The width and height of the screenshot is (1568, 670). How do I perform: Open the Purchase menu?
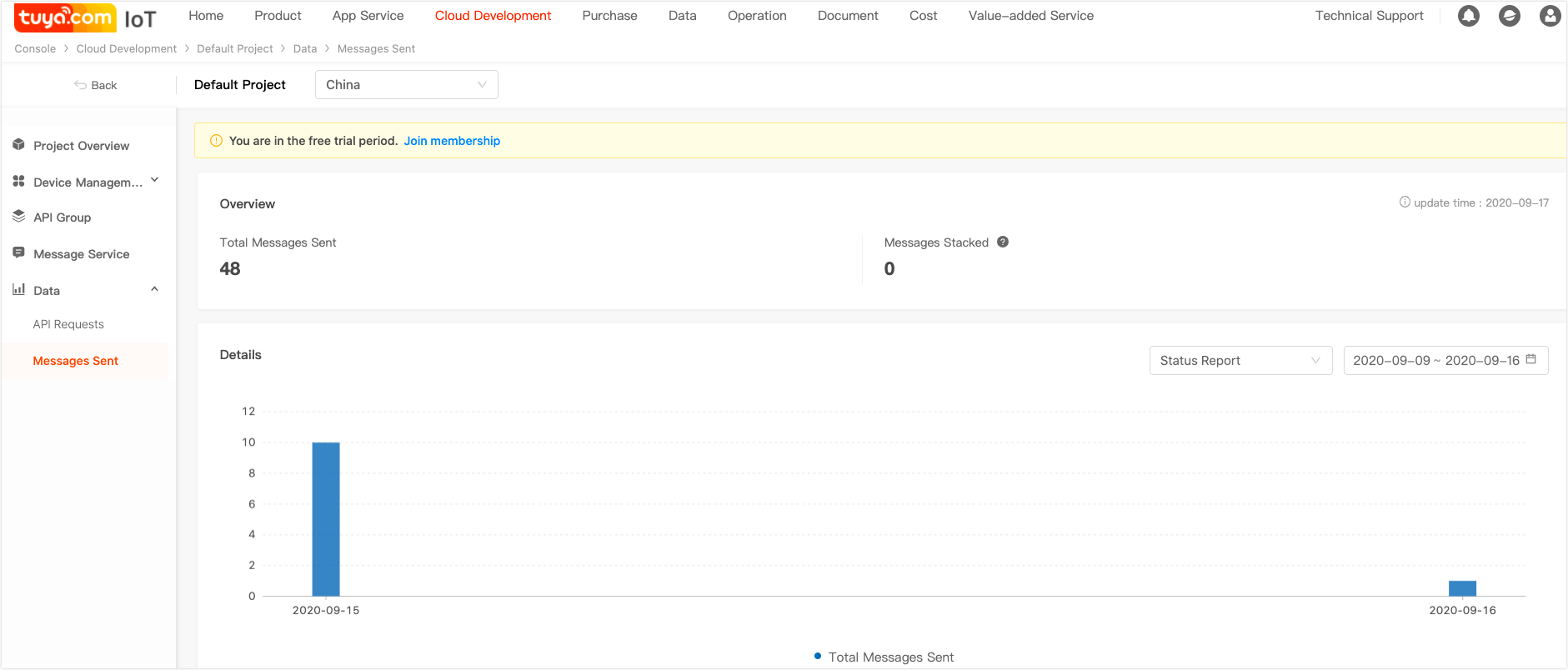pyautogui.click(x=609, y=16)
